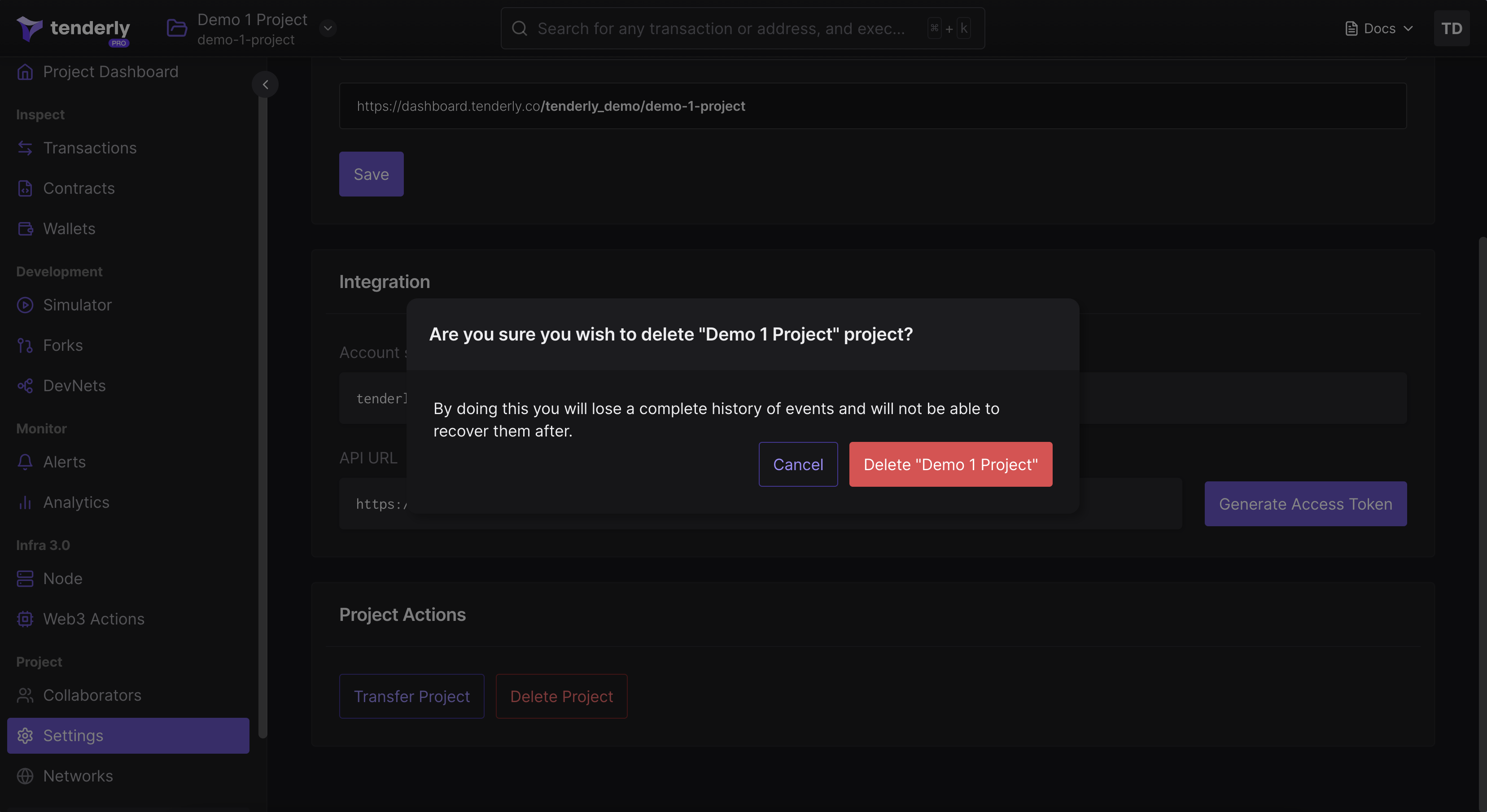Click the Settings gear icon
Image resolution: width=1487 pixels, height=812 pixels.
pos(25,735)
